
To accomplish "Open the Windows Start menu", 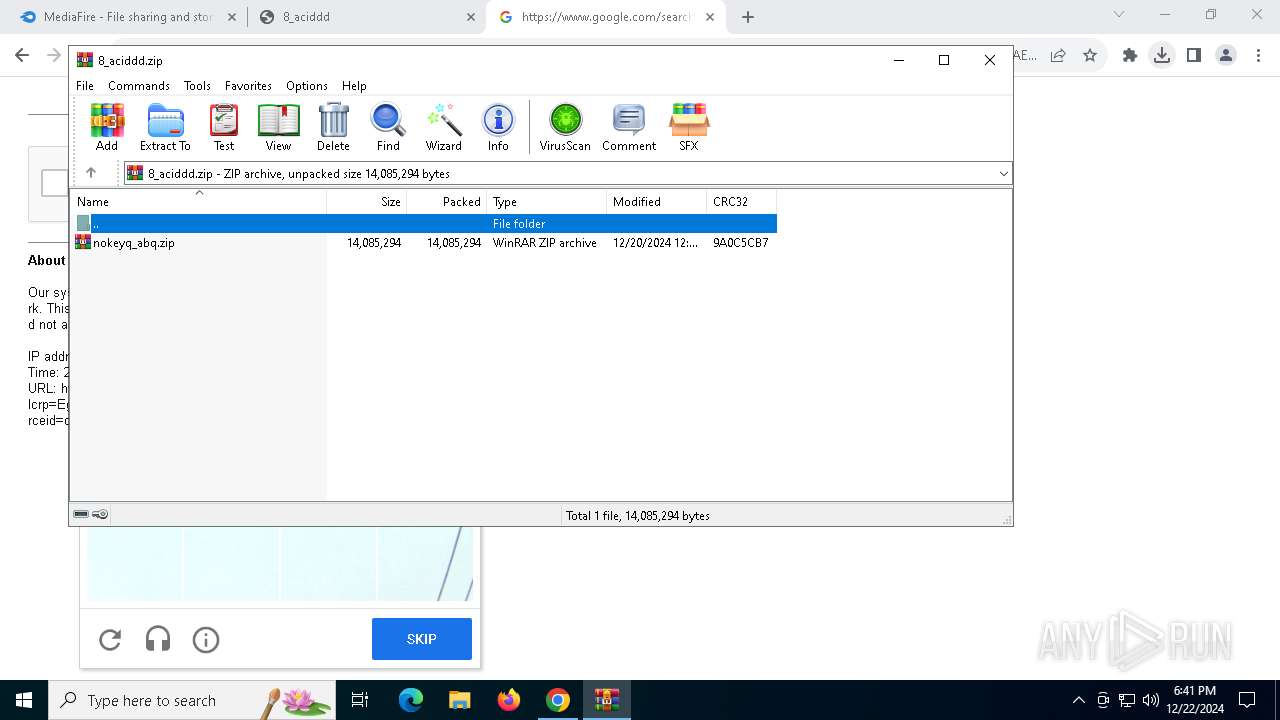I will pos(24,700).
